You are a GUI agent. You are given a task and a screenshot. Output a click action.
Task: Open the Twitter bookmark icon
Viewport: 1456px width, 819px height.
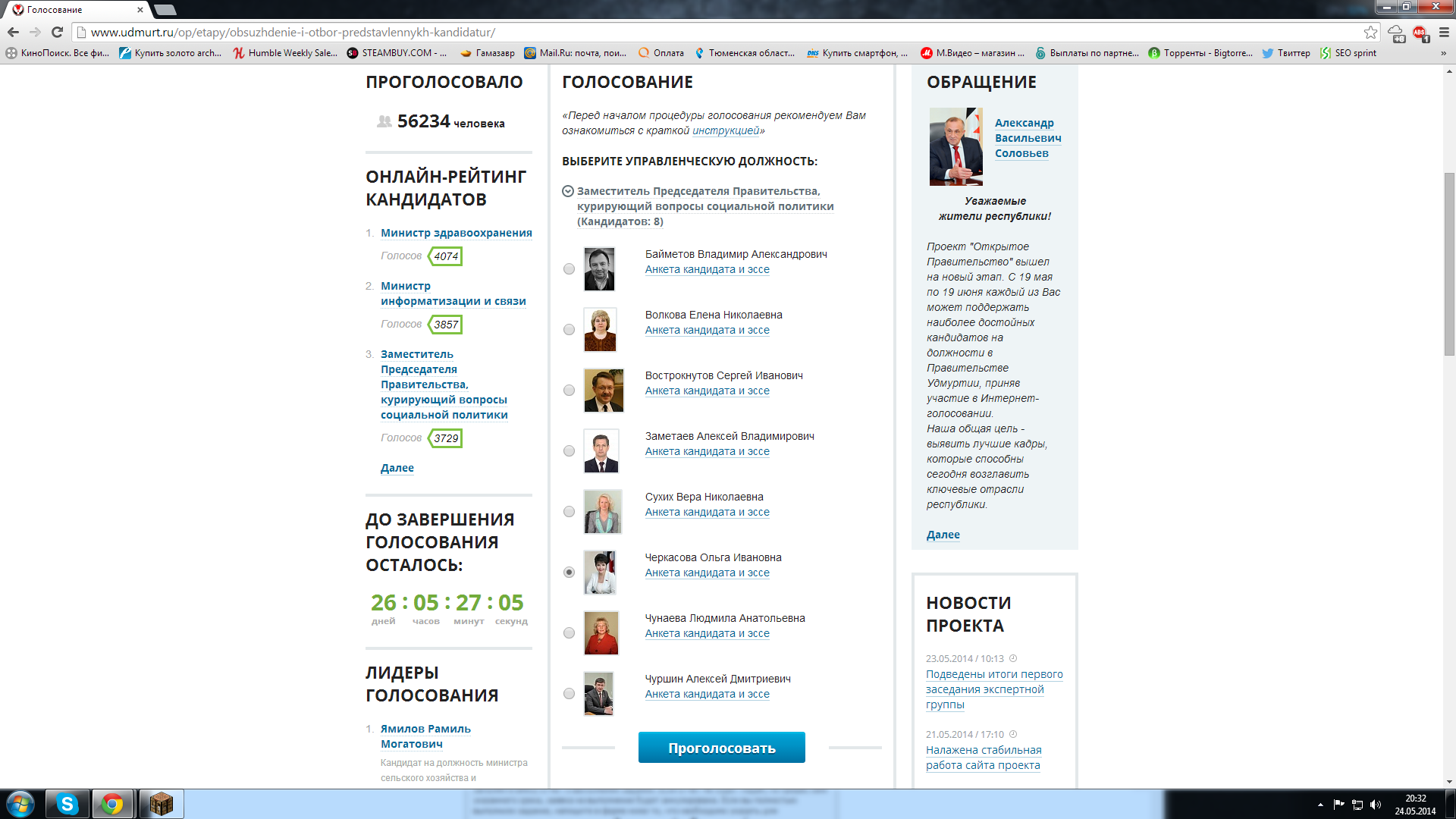pyautogui.click(x=1267, y=53)
